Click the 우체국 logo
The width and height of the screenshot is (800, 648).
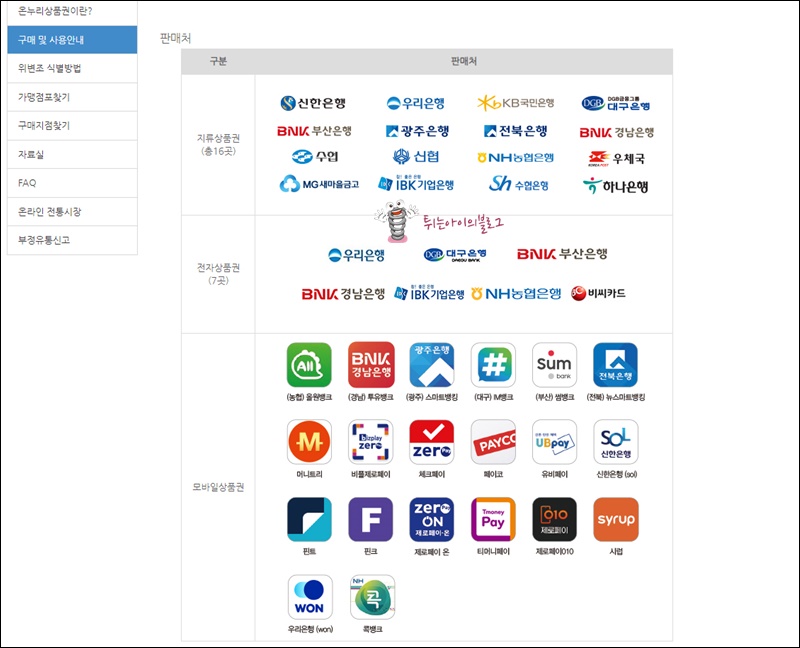click(x=616, y=159)
